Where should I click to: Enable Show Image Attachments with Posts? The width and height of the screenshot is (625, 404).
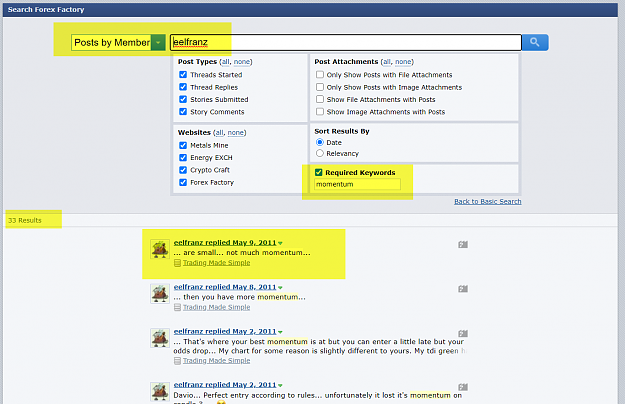point(320,112)
